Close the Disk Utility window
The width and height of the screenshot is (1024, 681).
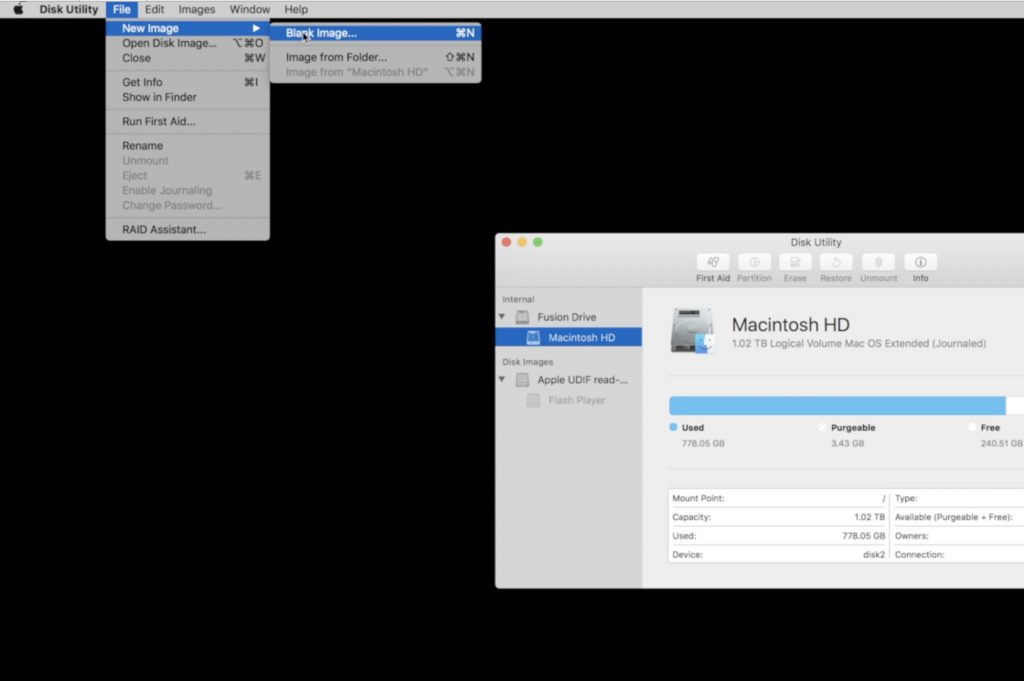[506, 242]
